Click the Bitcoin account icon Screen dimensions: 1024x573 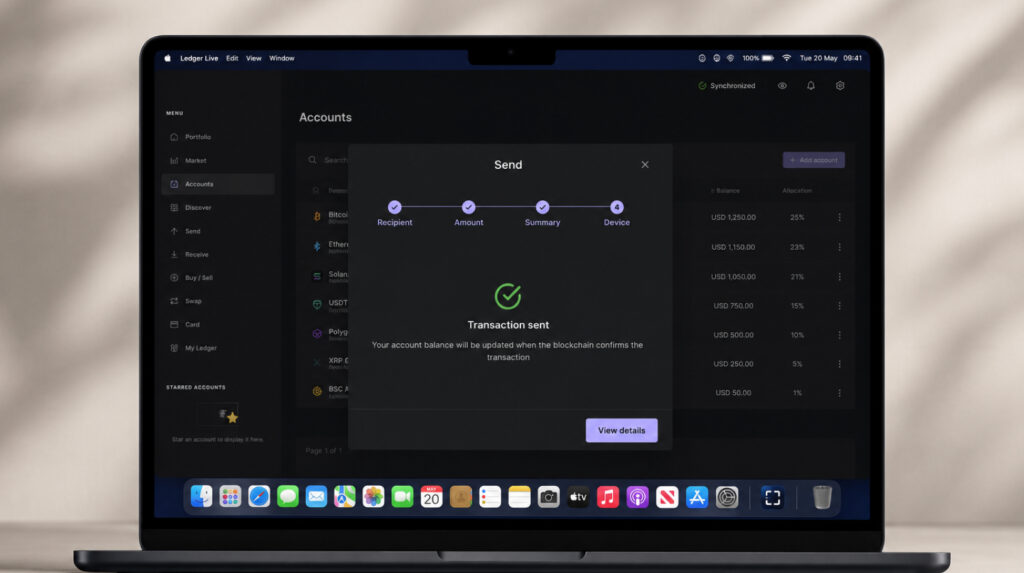pyautogui.click(x=317, y=216)
